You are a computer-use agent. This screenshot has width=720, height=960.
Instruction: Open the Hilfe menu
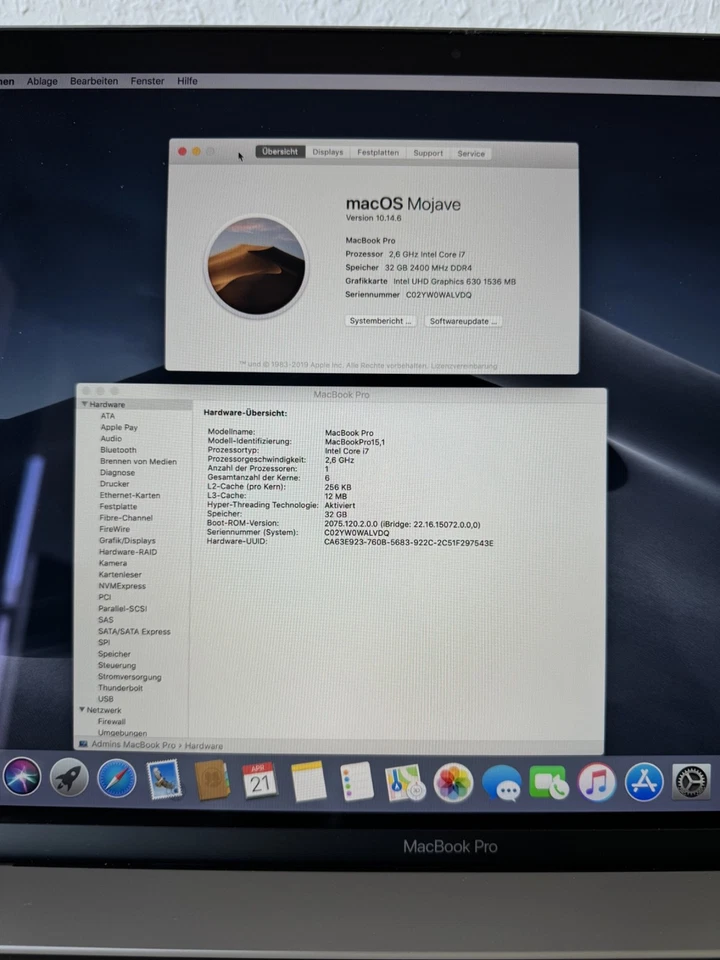(x=187, y=81)
